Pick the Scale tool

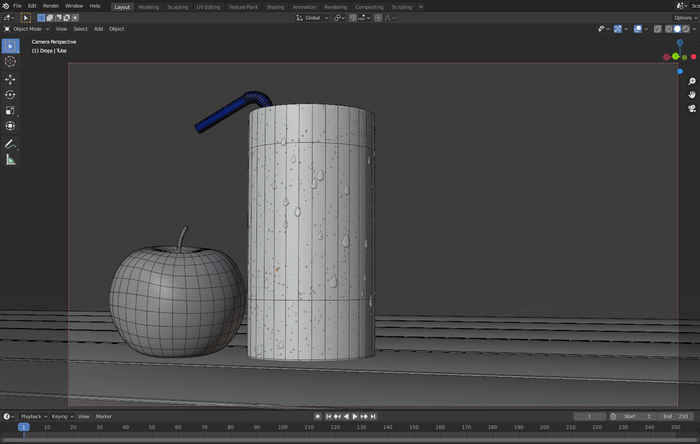click(x=10, y=111)
